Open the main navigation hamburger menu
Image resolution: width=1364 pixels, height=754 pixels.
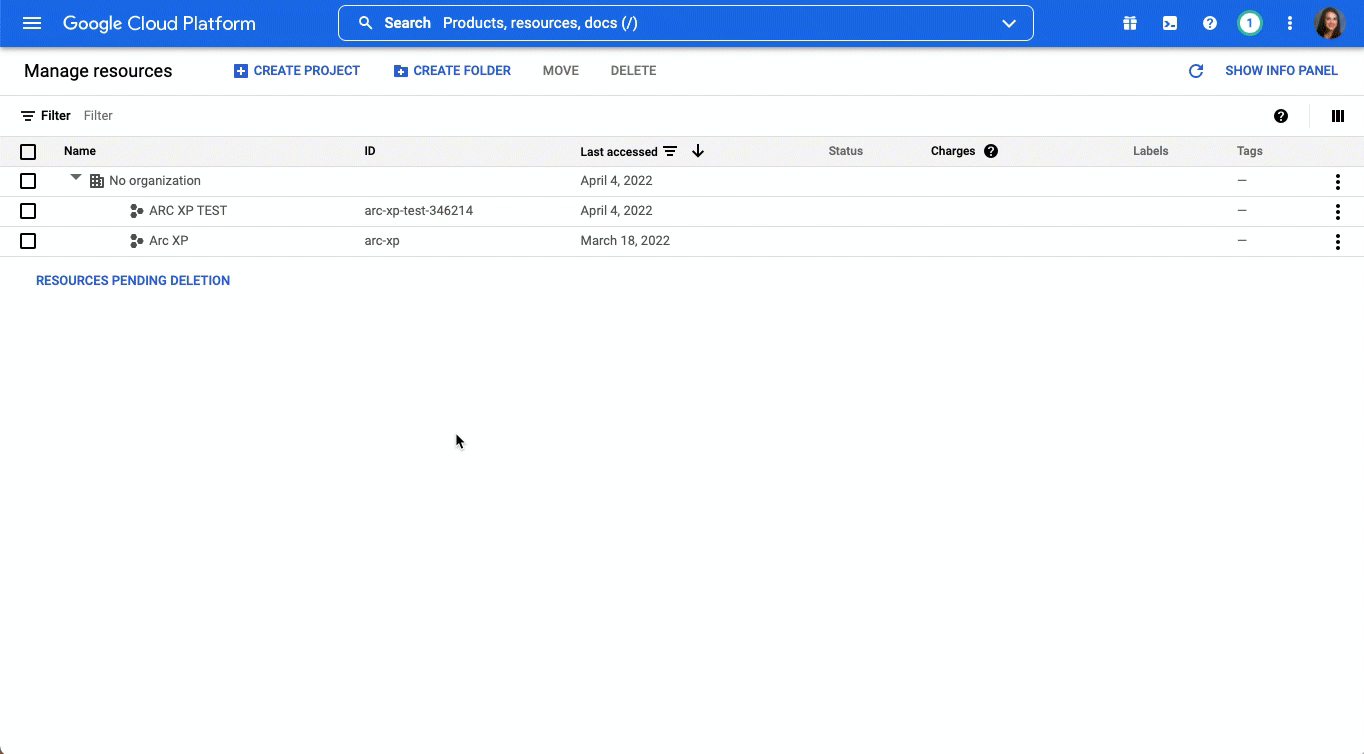32,23
